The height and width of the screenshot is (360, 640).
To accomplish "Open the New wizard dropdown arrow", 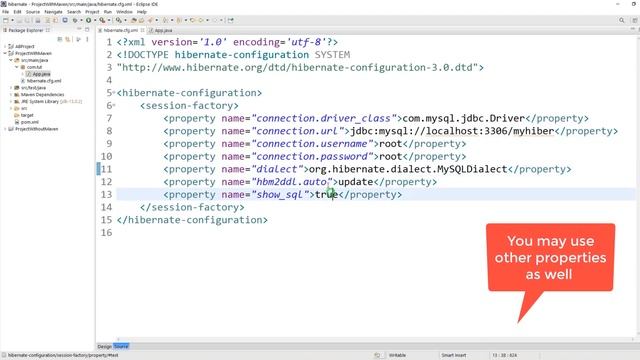I will [x=13, y=20].
